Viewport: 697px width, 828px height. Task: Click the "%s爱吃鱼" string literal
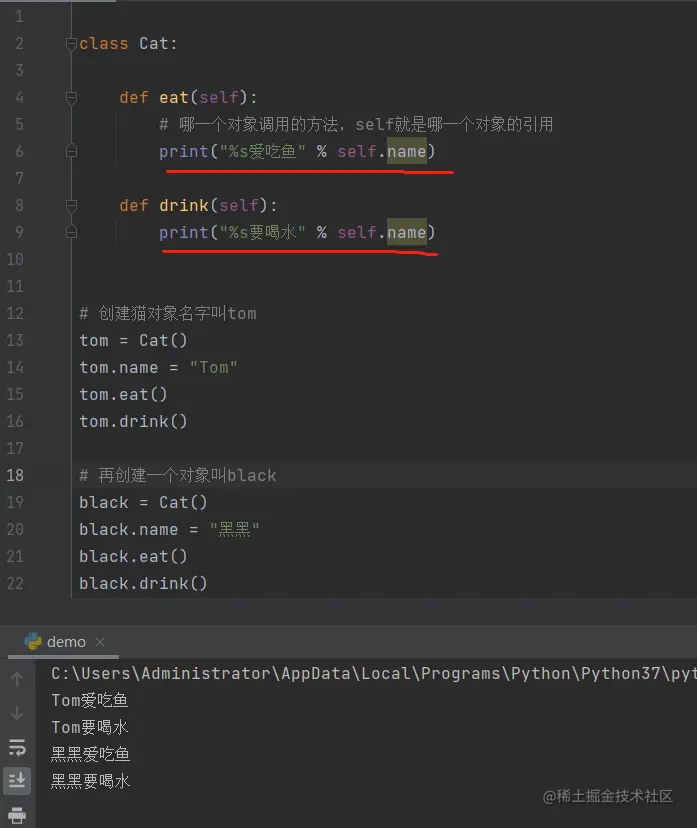[x=262, y=152]
